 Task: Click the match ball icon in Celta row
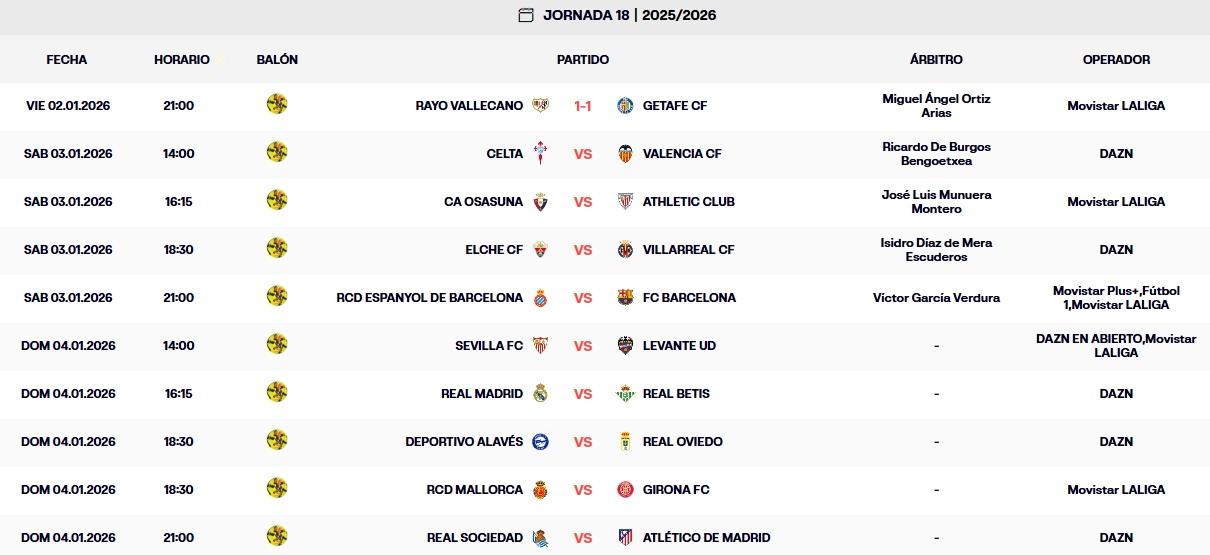point(277,152)
